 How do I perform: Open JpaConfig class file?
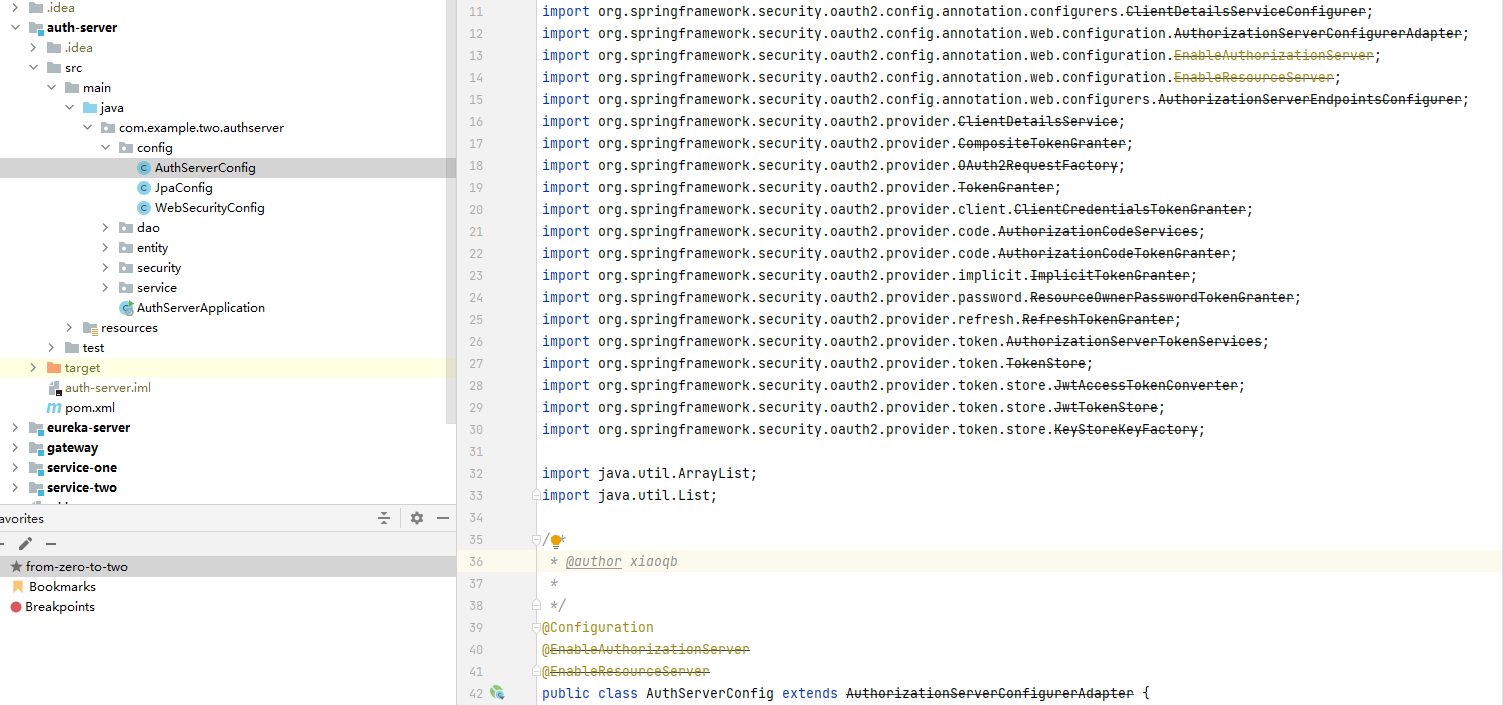[x=183, y=188]
